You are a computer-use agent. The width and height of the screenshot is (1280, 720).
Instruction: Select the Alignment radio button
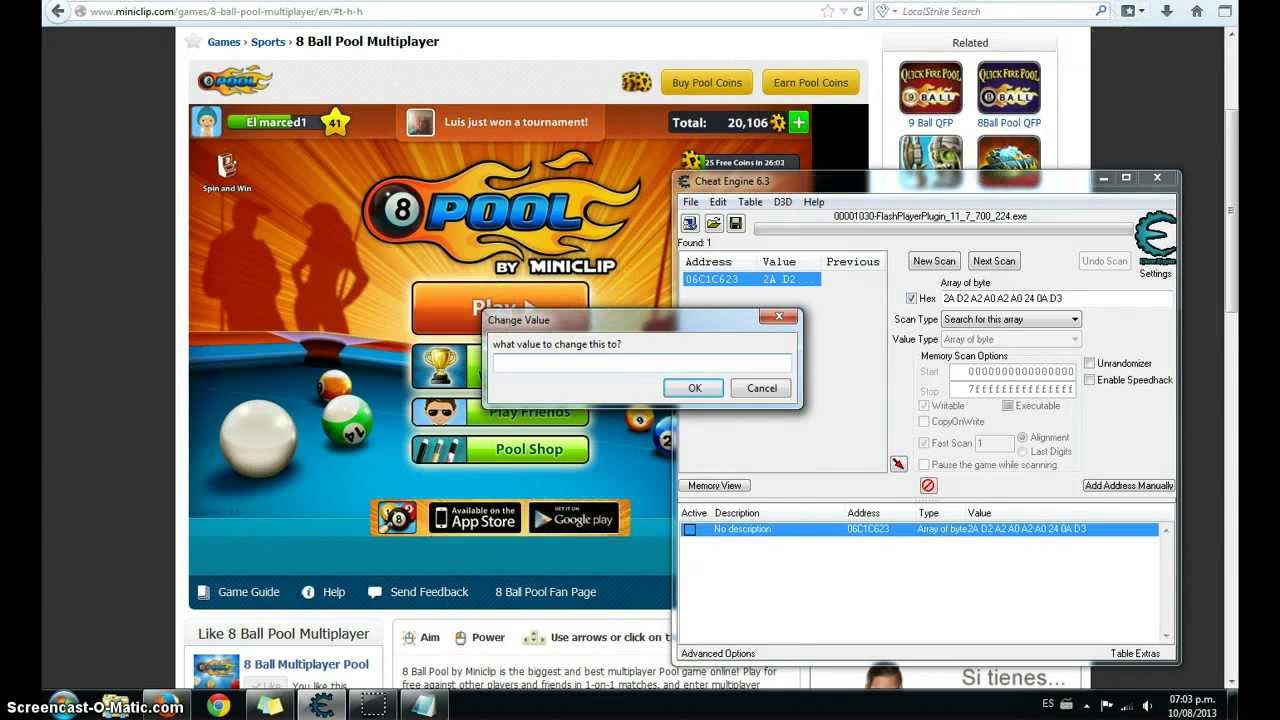point(1022,437)
